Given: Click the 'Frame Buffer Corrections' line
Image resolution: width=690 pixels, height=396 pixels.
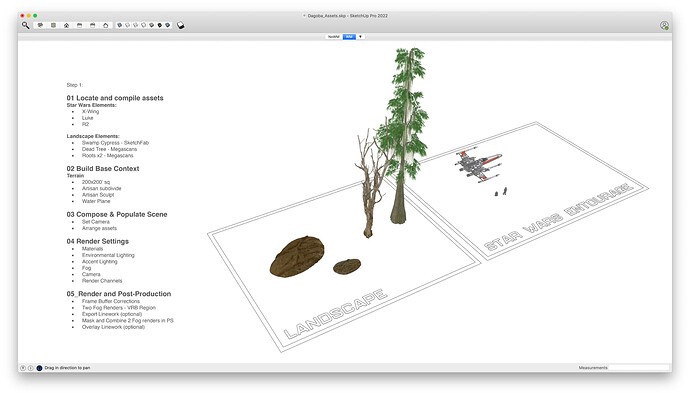Looking at the screenshot, I should point(110,301).
